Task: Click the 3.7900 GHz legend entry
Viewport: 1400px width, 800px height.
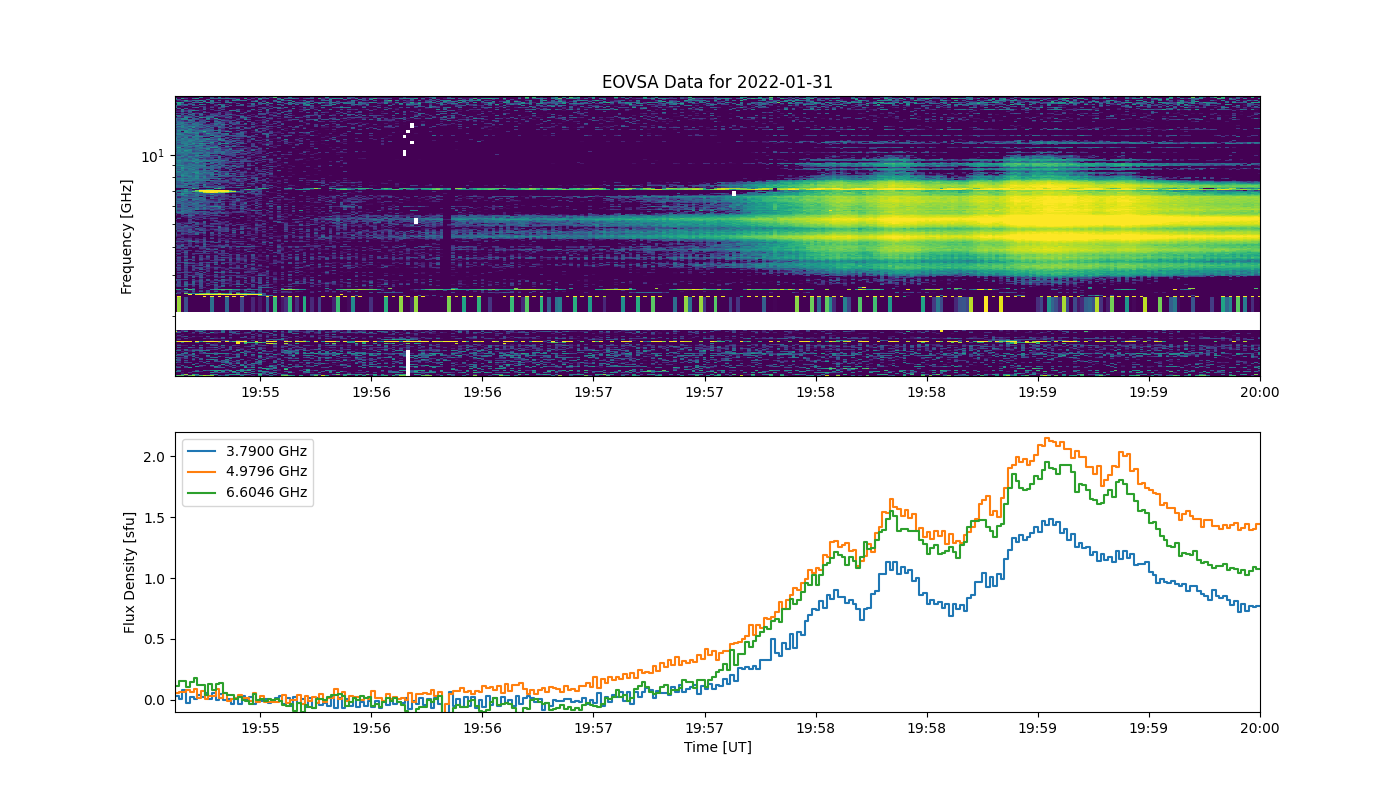Action: click(247, 450)
